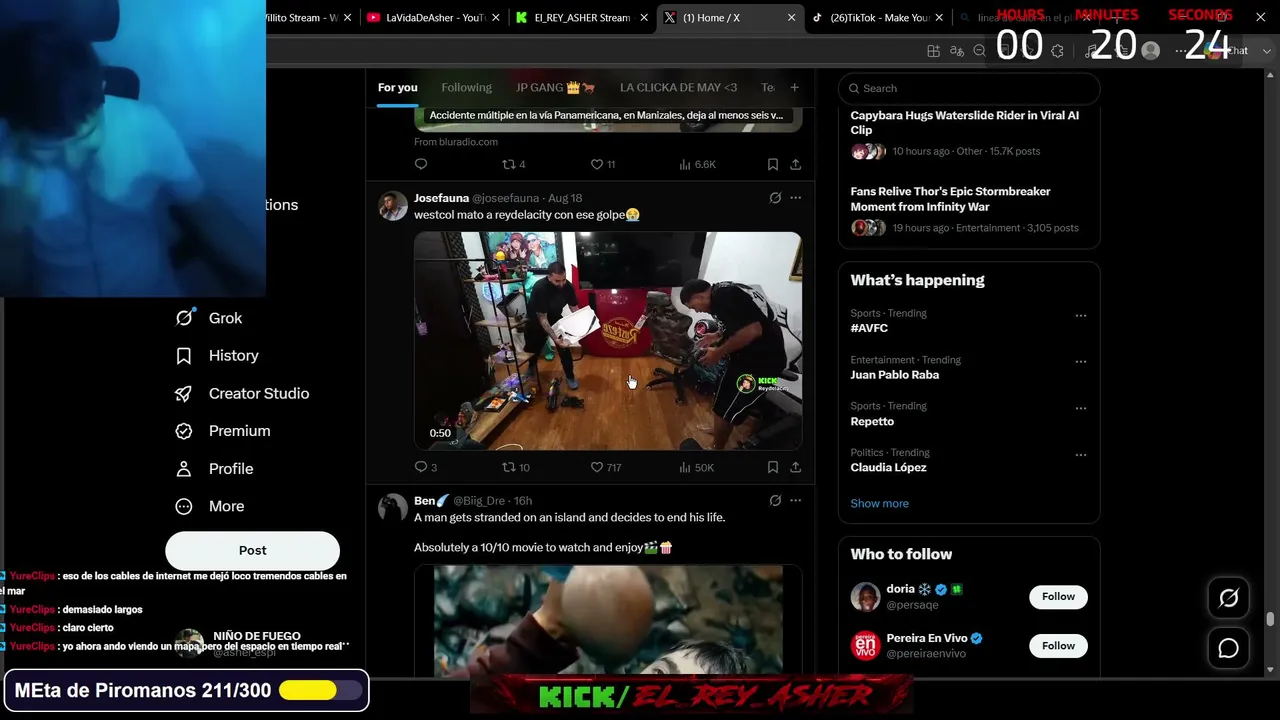Screen dimensions: 1280x720
Task: Open the LA CLICKA DE MAY <3 tab
Action: click(x=678, y=88)
